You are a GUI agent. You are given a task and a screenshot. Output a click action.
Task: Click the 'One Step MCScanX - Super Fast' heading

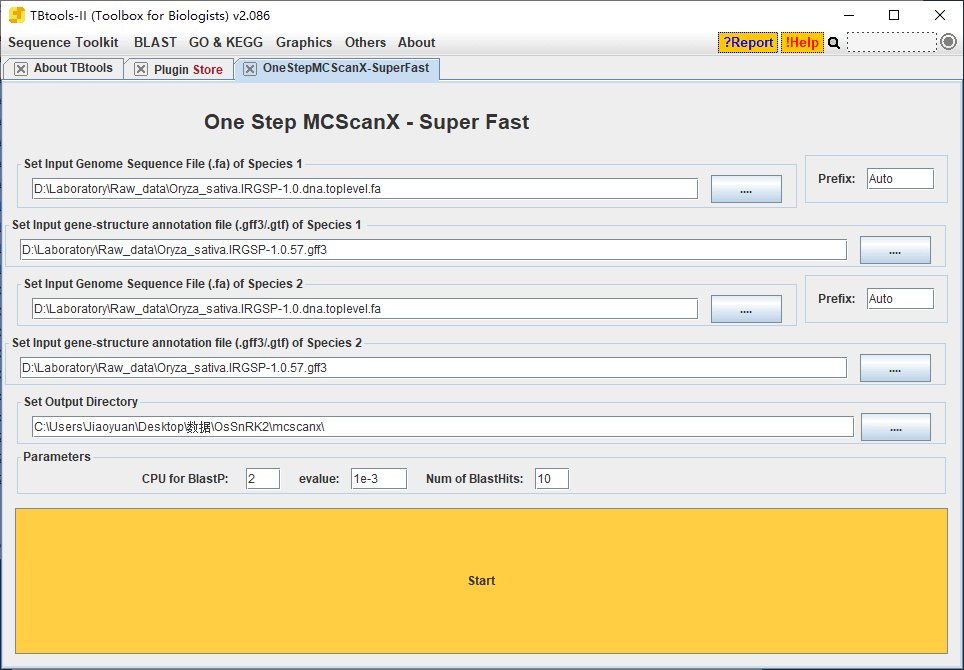point(366,122)
